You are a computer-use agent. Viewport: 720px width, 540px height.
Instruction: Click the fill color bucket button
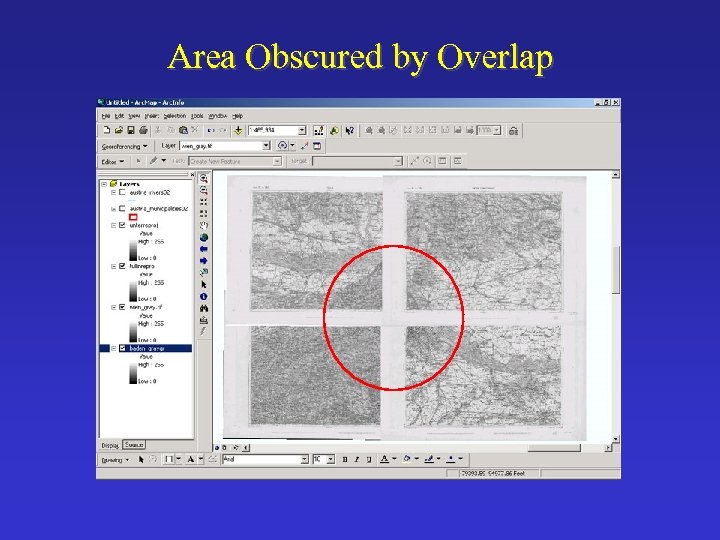click(407, 459)
